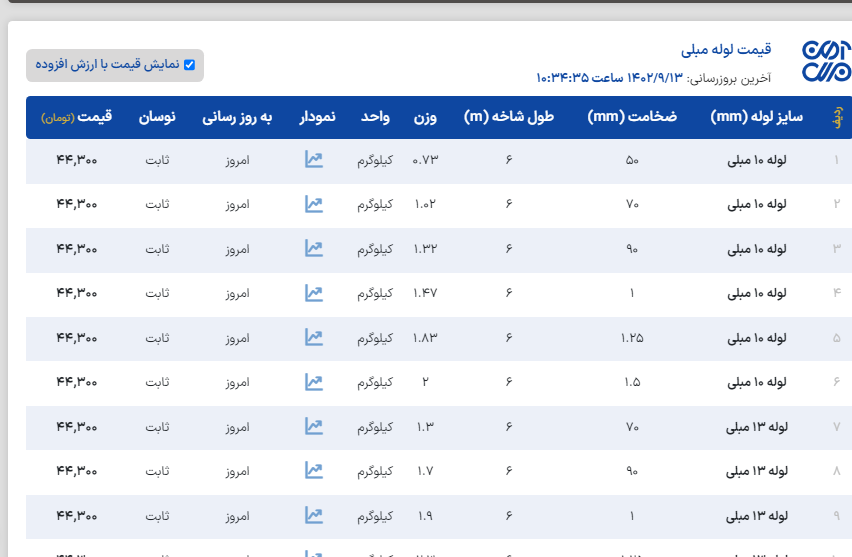Open chart icon in row 9

(x=314, y=516)
